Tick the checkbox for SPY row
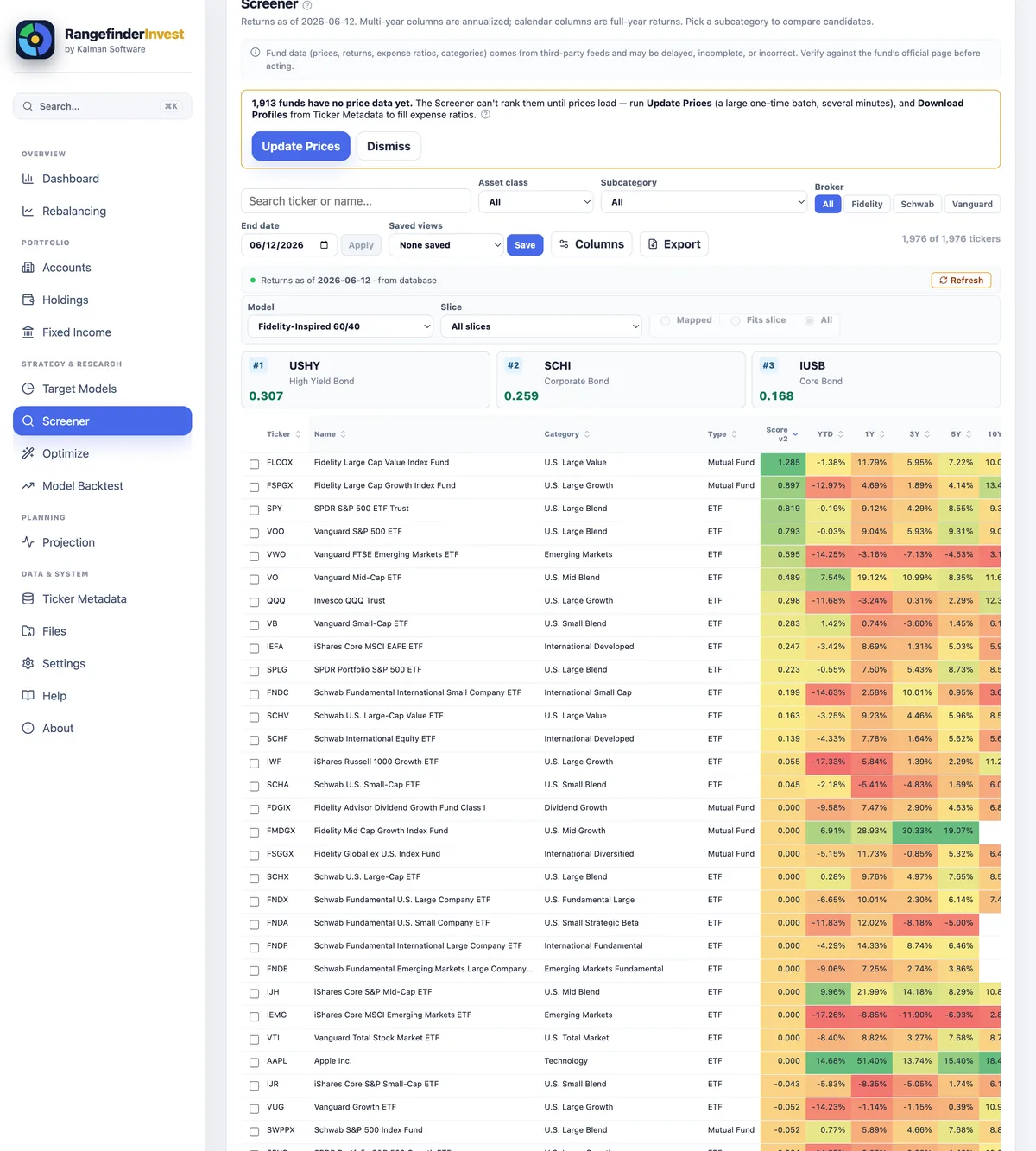The width and height of the screenshot is (1036, 1151). click(254, 509)
